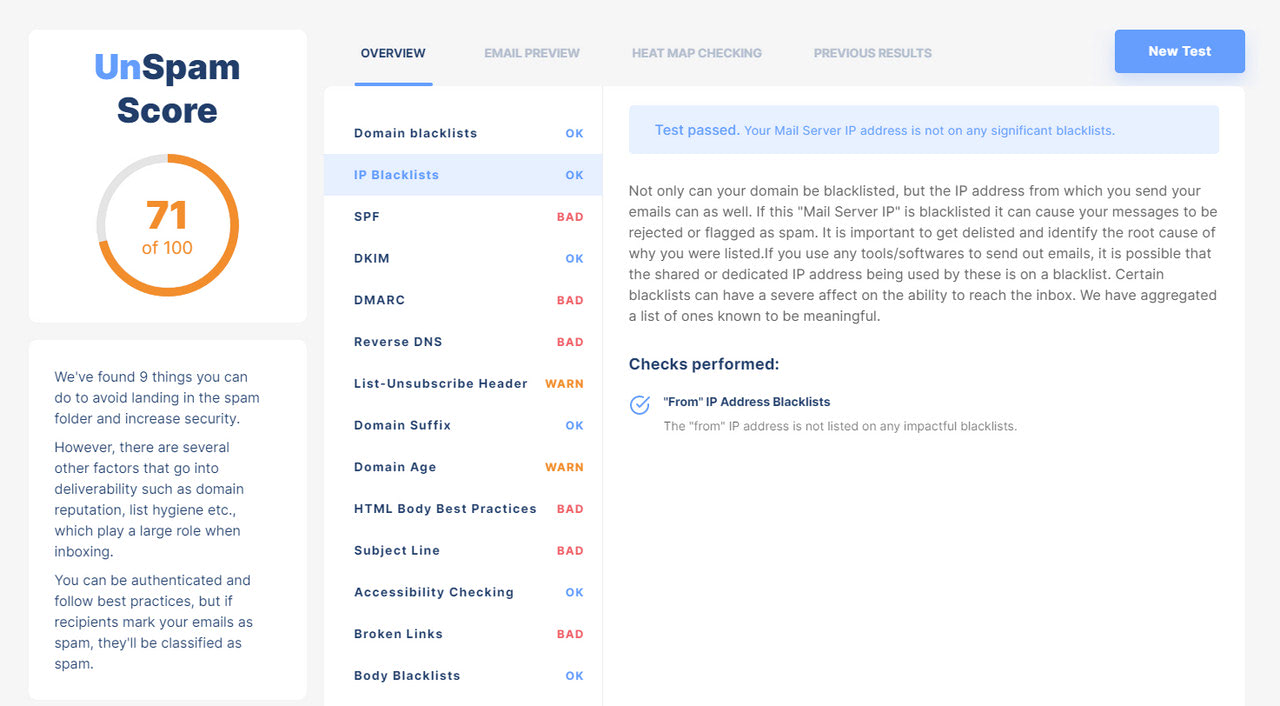
Task: Open the Domain blacklists check
Action: coord(463,133)
